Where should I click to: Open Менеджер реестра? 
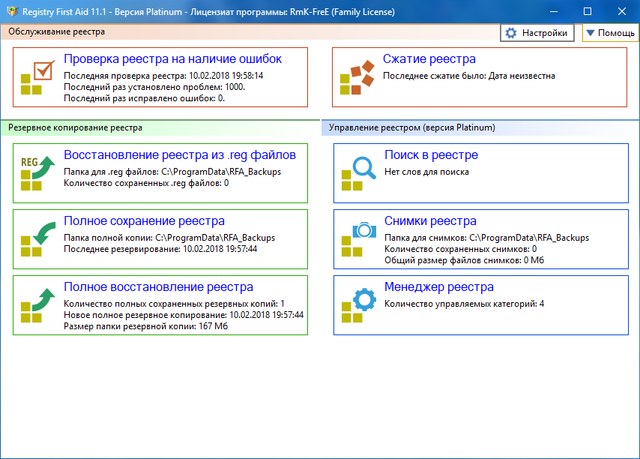pos(438,286)
